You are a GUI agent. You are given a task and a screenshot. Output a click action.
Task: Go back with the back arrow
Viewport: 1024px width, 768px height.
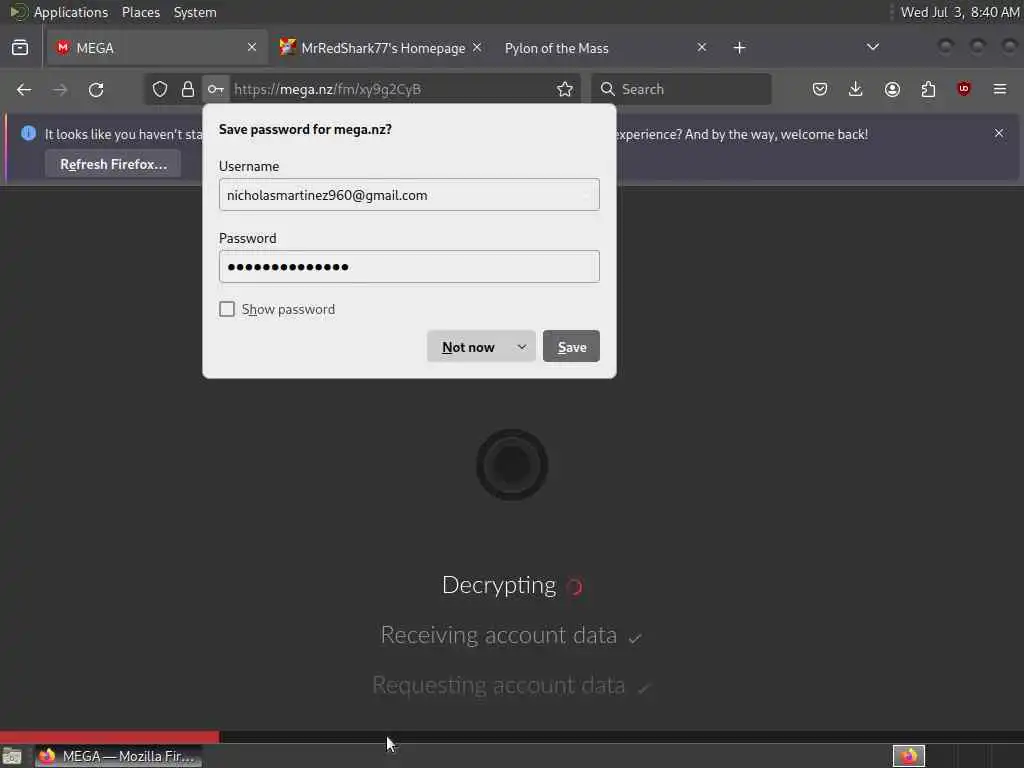[x=24, y=89]
